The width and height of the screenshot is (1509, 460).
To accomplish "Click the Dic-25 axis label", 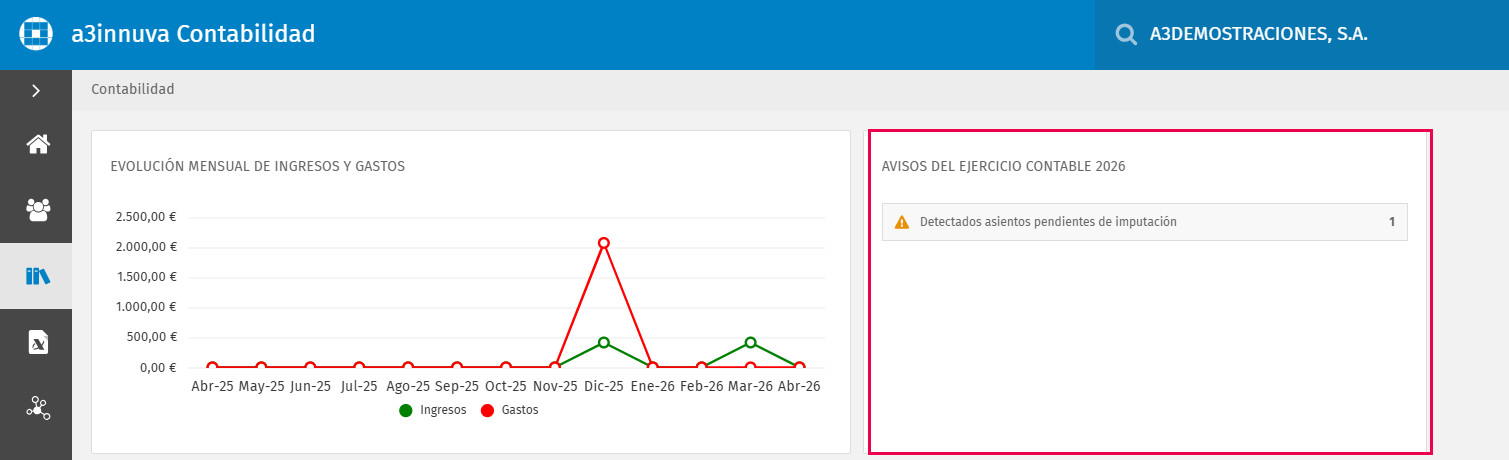I will (604, 386).
